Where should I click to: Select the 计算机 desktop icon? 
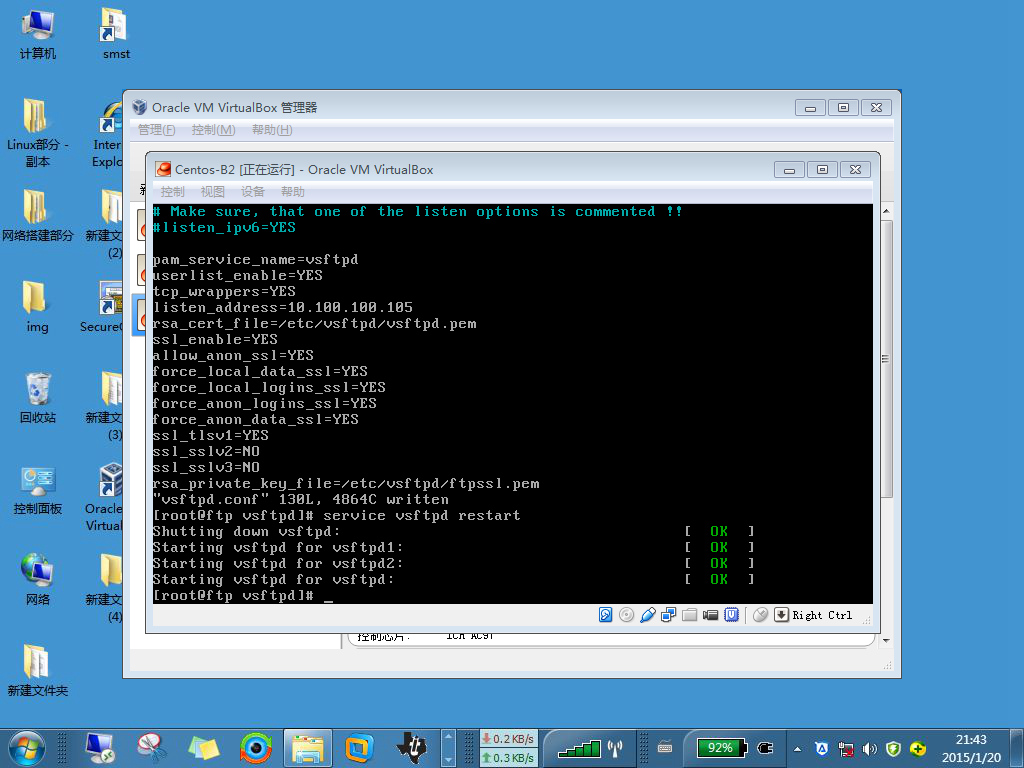pos(38,34)
